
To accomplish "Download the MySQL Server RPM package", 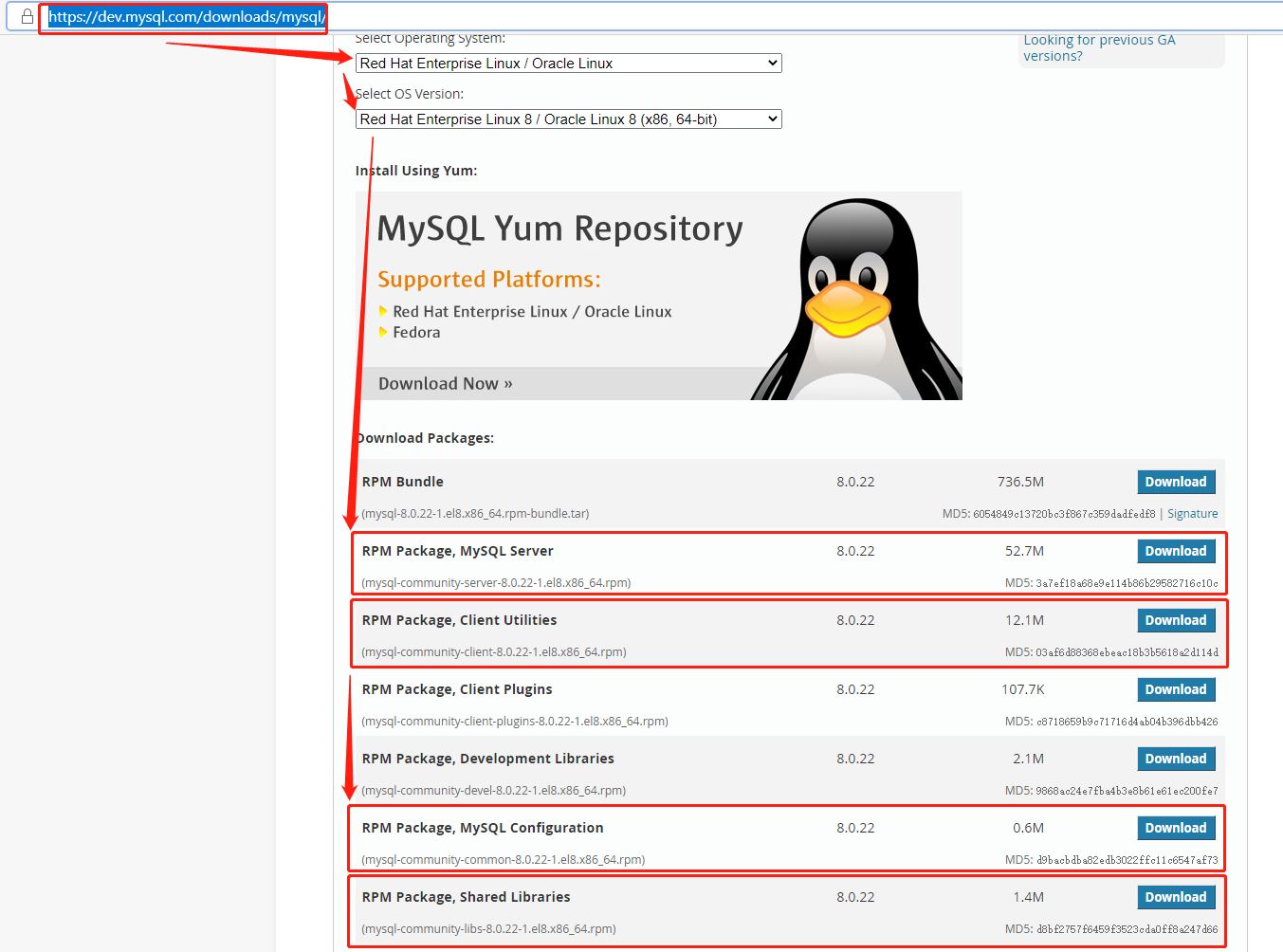I will (x=1175, y=551).
